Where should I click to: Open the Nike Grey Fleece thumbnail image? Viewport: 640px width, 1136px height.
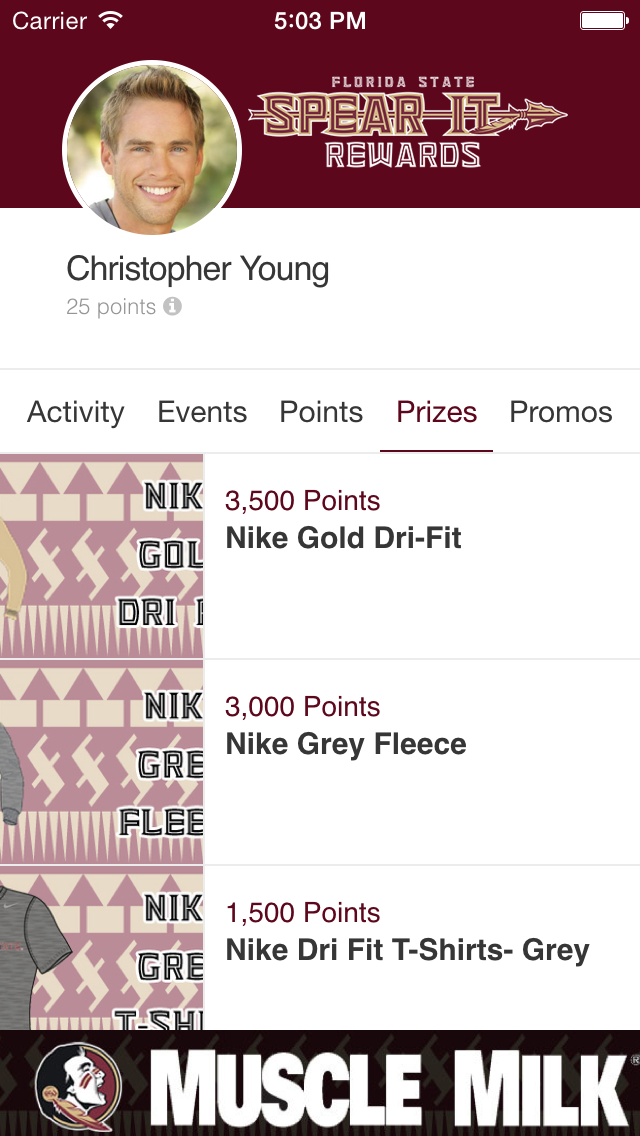pos(101,762)
